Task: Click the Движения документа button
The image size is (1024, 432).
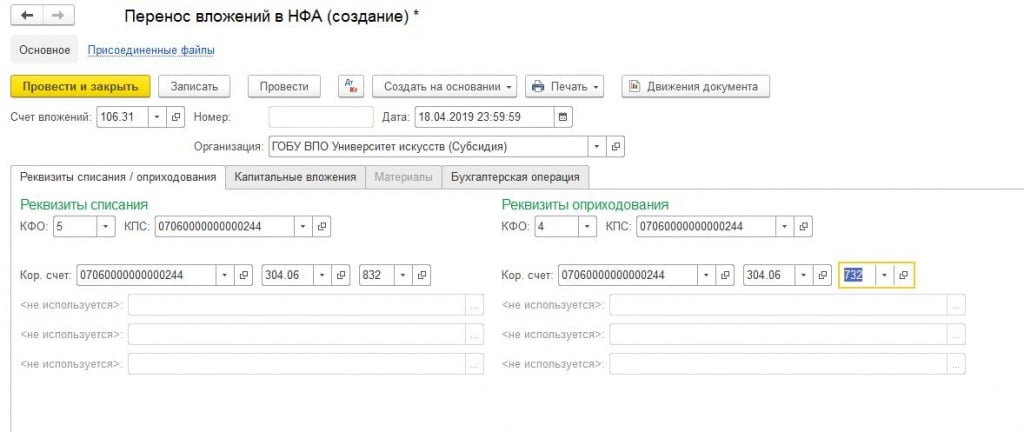Action: click(x=696, y=86)
